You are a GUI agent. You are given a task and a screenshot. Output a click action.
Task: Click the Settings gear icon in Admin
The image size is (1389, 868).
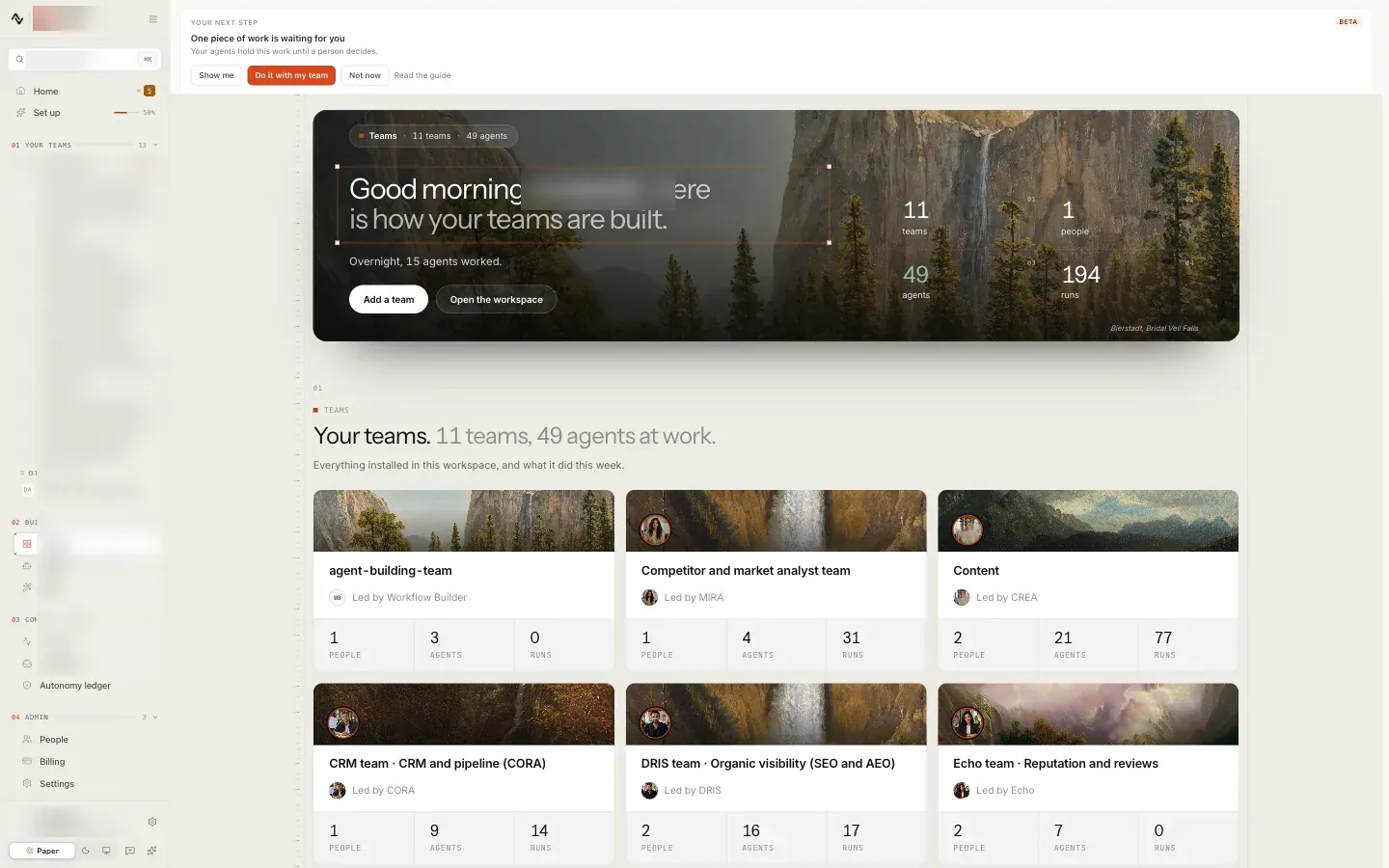point(27,784)
